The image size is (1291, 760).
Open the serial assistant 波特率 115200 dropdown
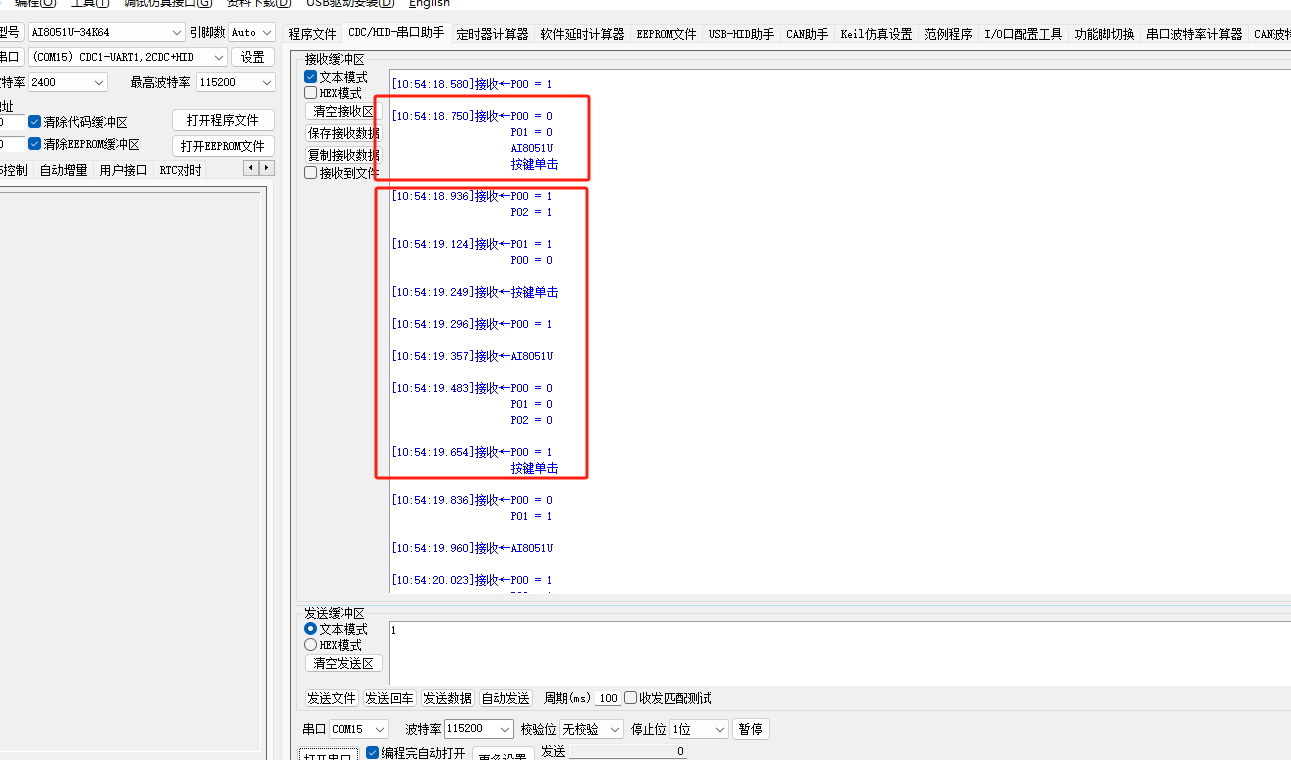point(478,729)
